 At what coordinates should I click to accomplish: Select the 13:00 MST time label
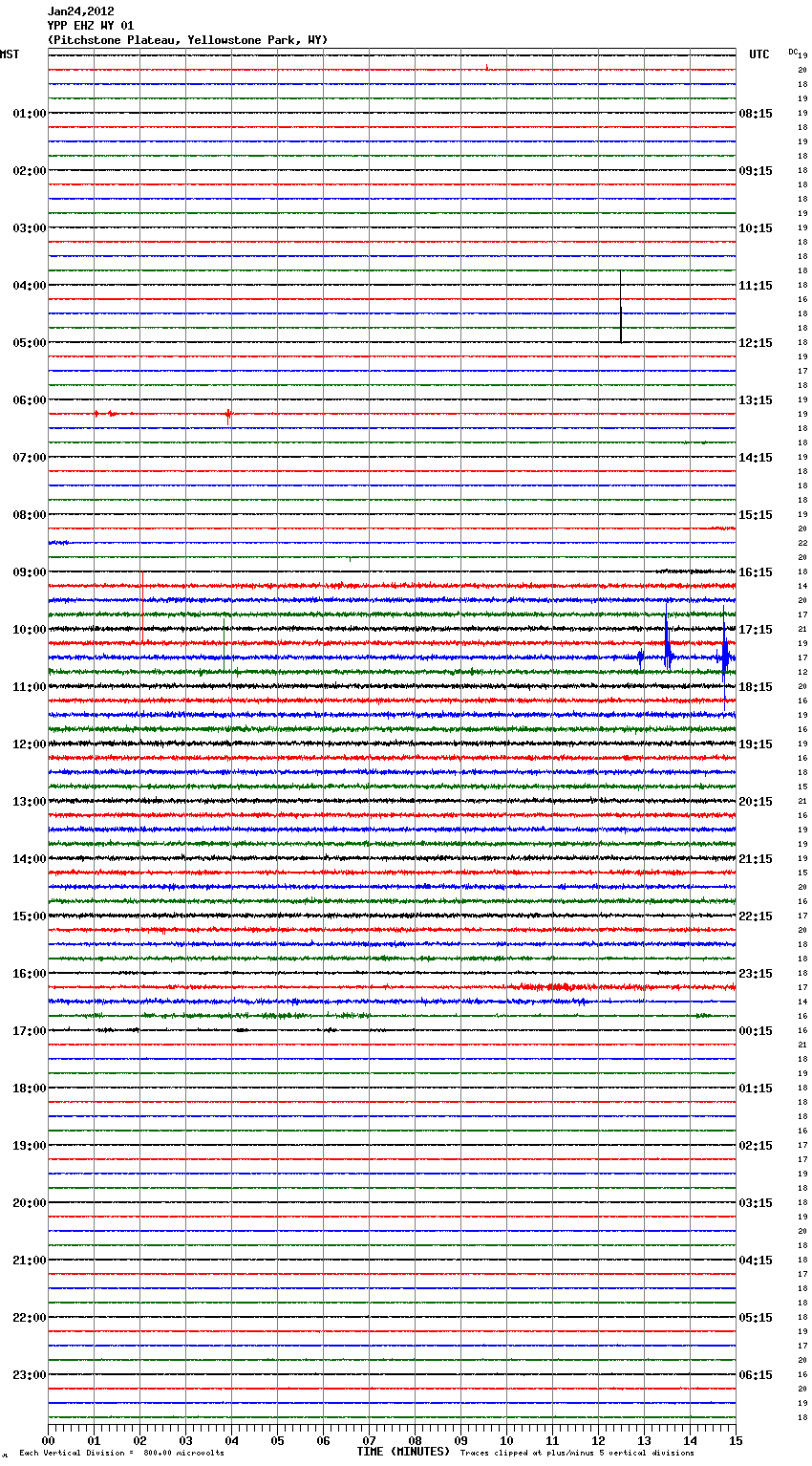coord(30,802)
